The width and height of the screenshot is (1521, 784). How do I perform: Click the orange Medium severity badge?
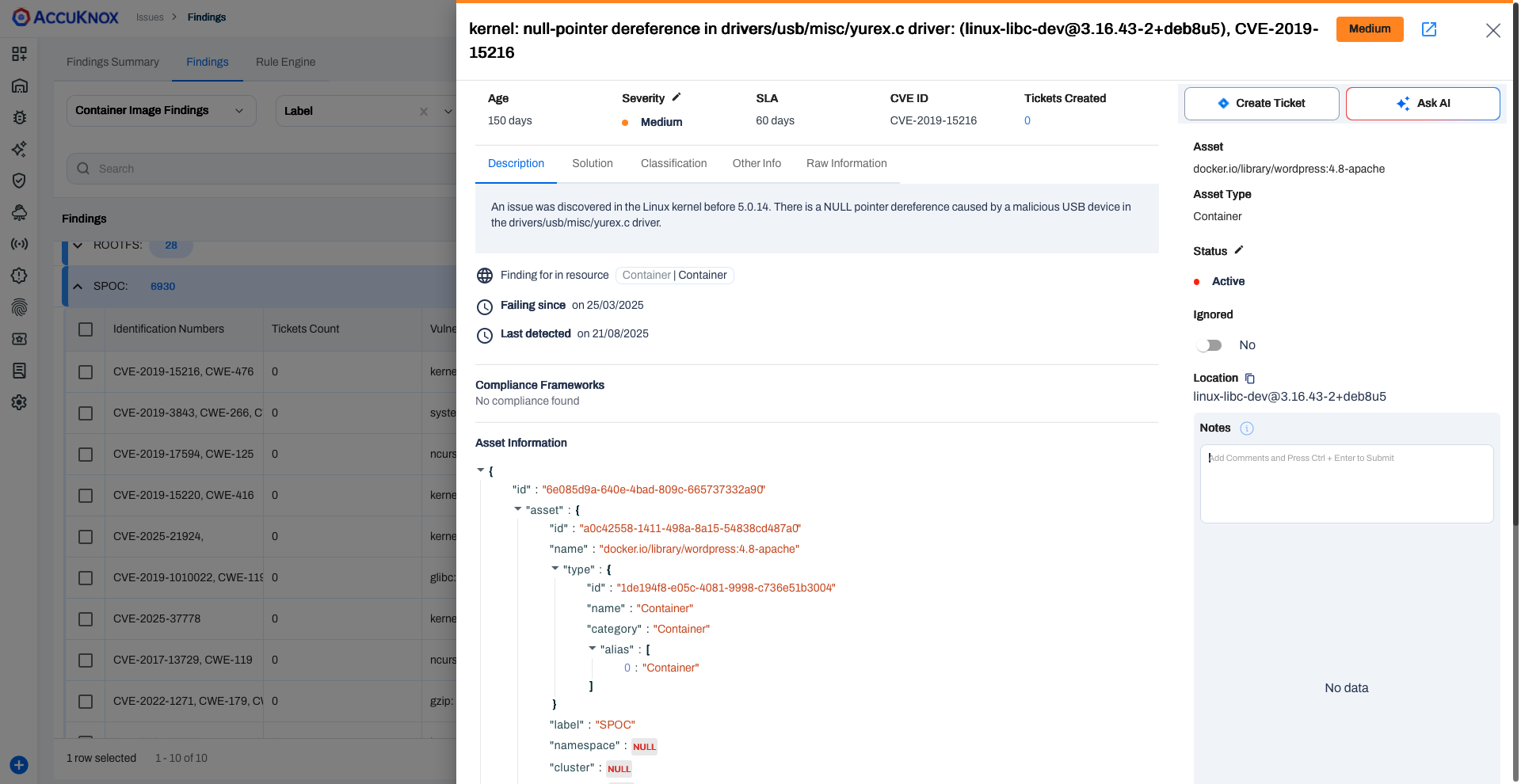tap(1369, 29)
